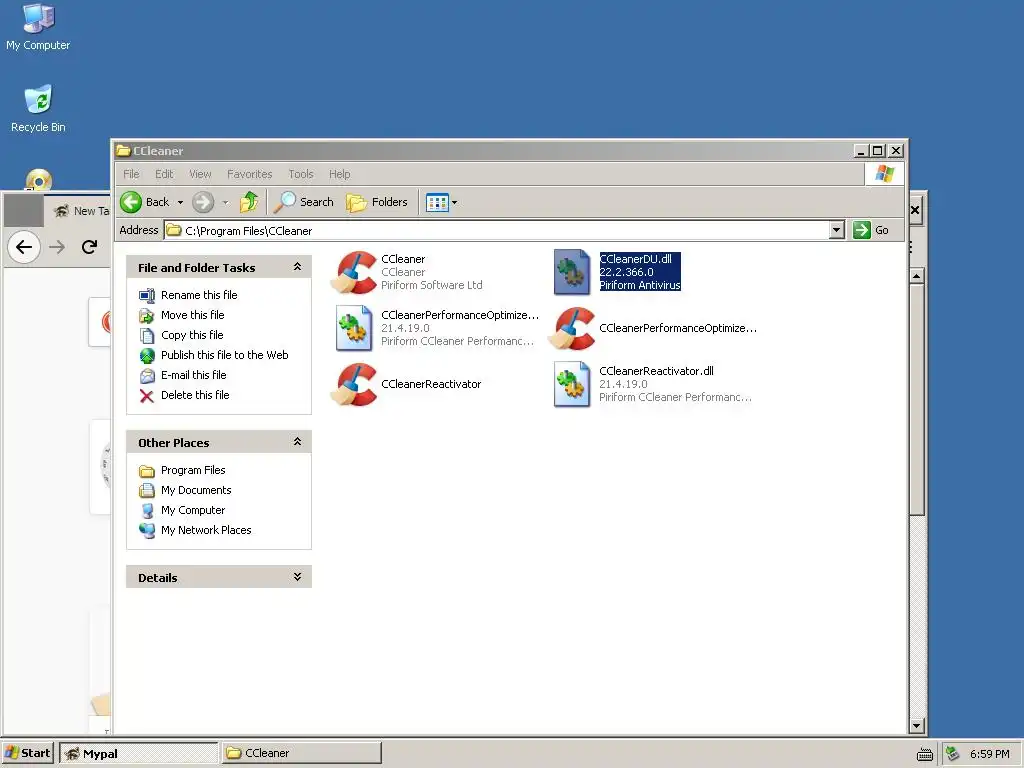Click the Rename this file icon
The width and height of the screenshot is (1024, 768).
147,295
